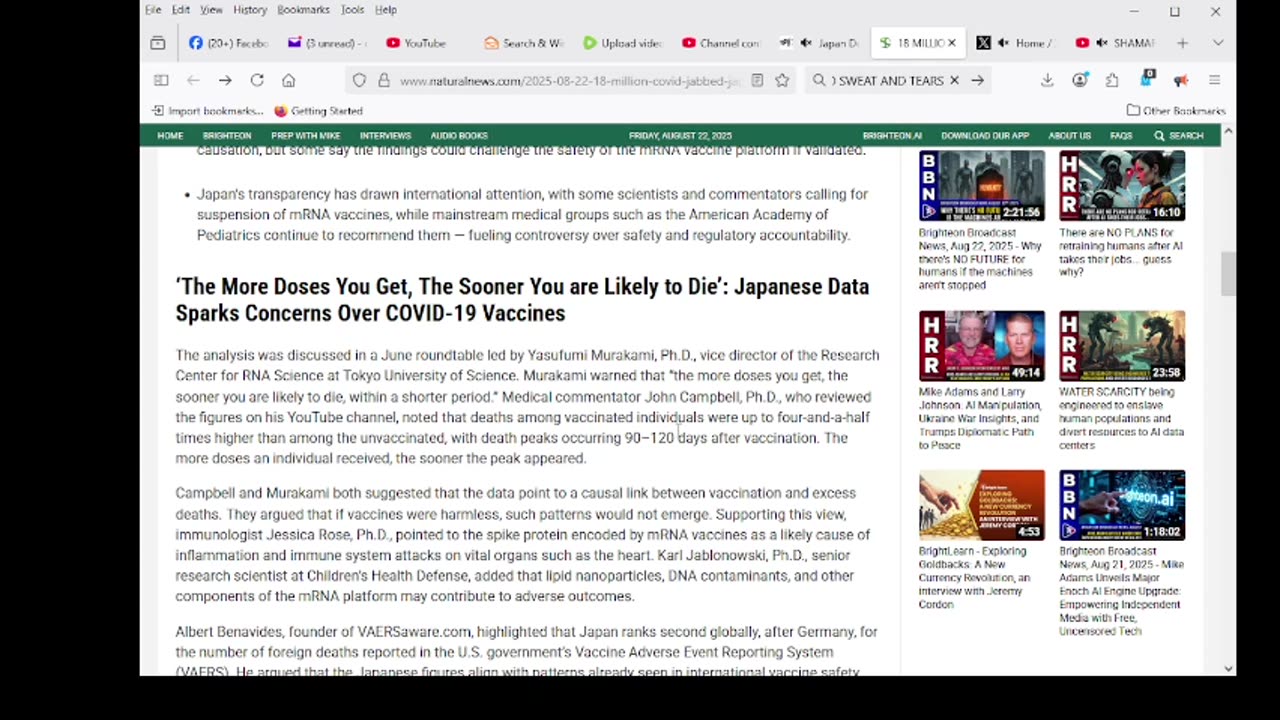This screenshot has width=1280, height=720.
Task: Go back with the back arrow
Action: (193, 80)
